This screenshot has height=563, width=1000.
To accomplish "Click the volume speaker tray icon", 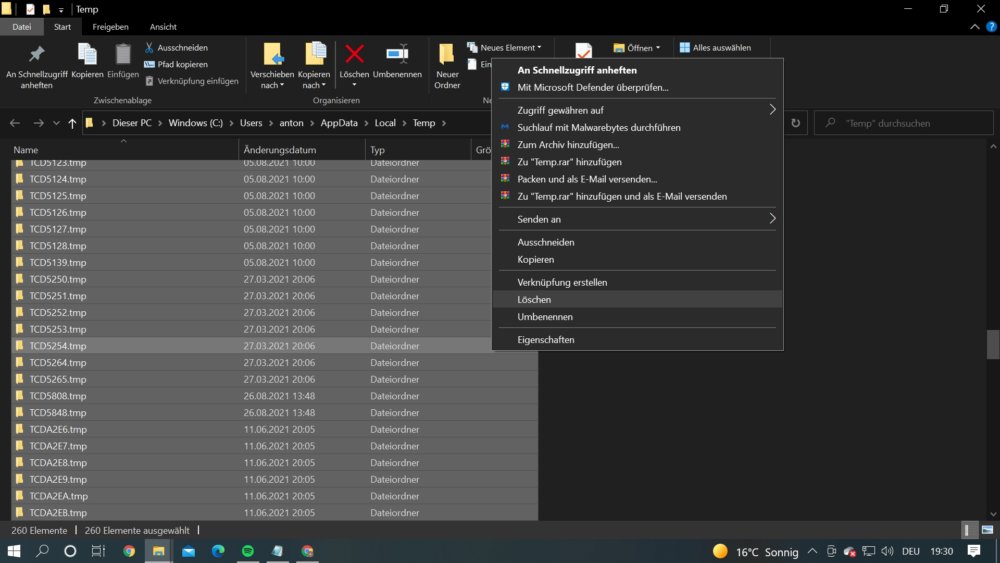I will pos(887,551).
